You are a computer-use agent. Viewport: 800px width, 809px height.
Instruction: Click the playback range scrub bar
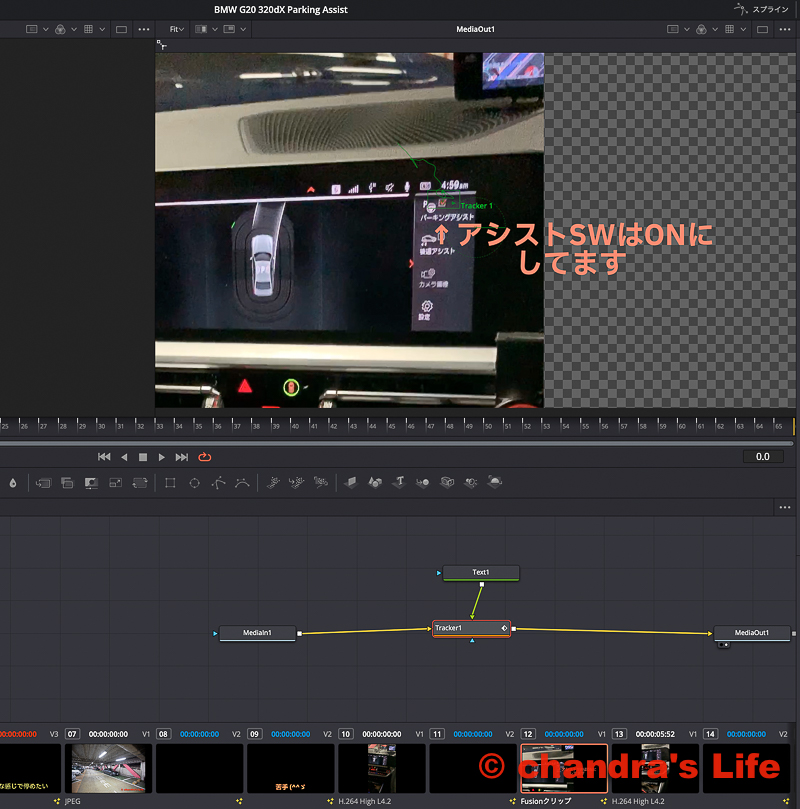[x=396, y=443]
